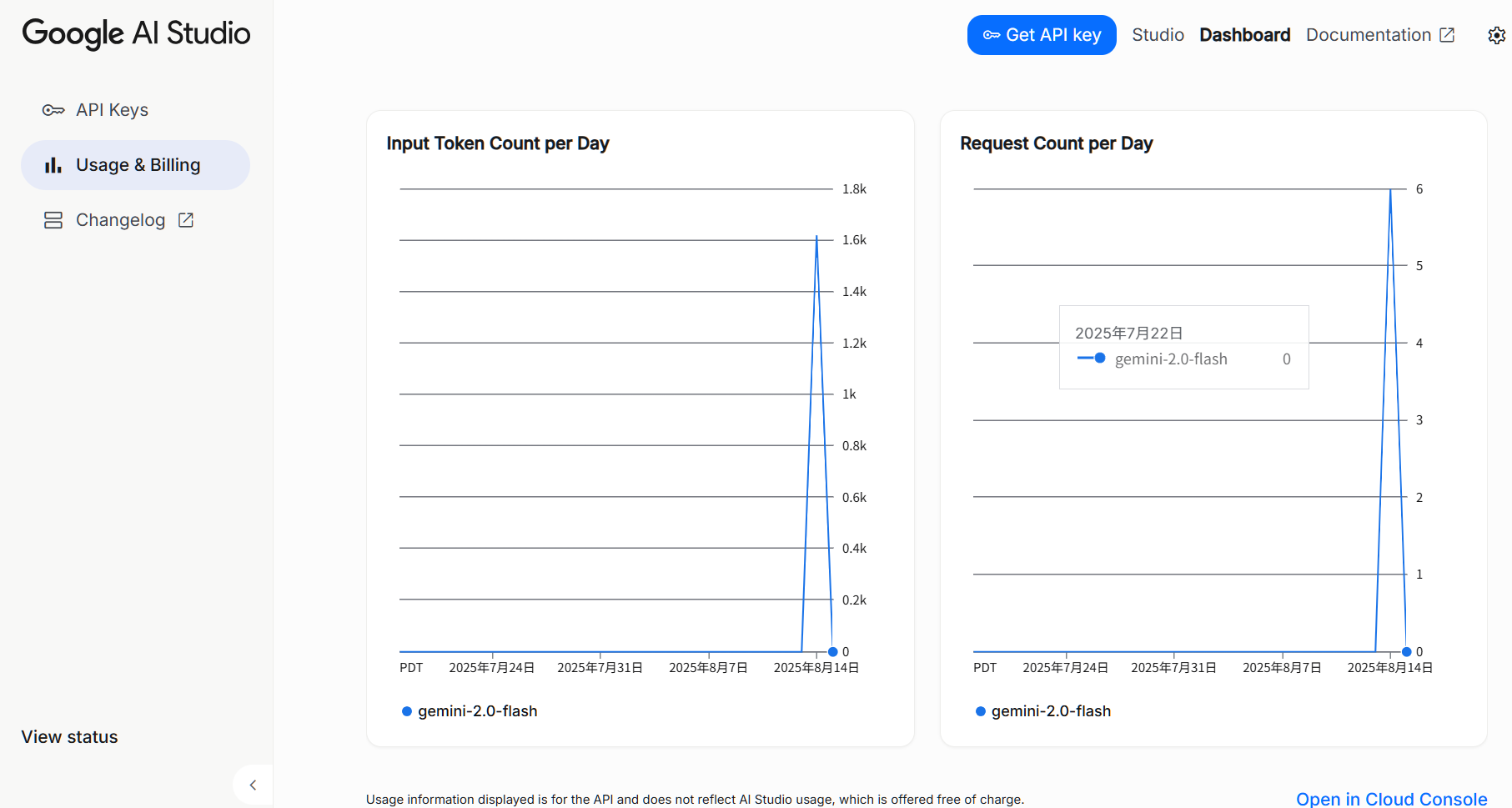The height and width of the screenshot is (808, 1512).
Task: Switch to the Dashboard tab
Action: click(x=1244, y=35)
